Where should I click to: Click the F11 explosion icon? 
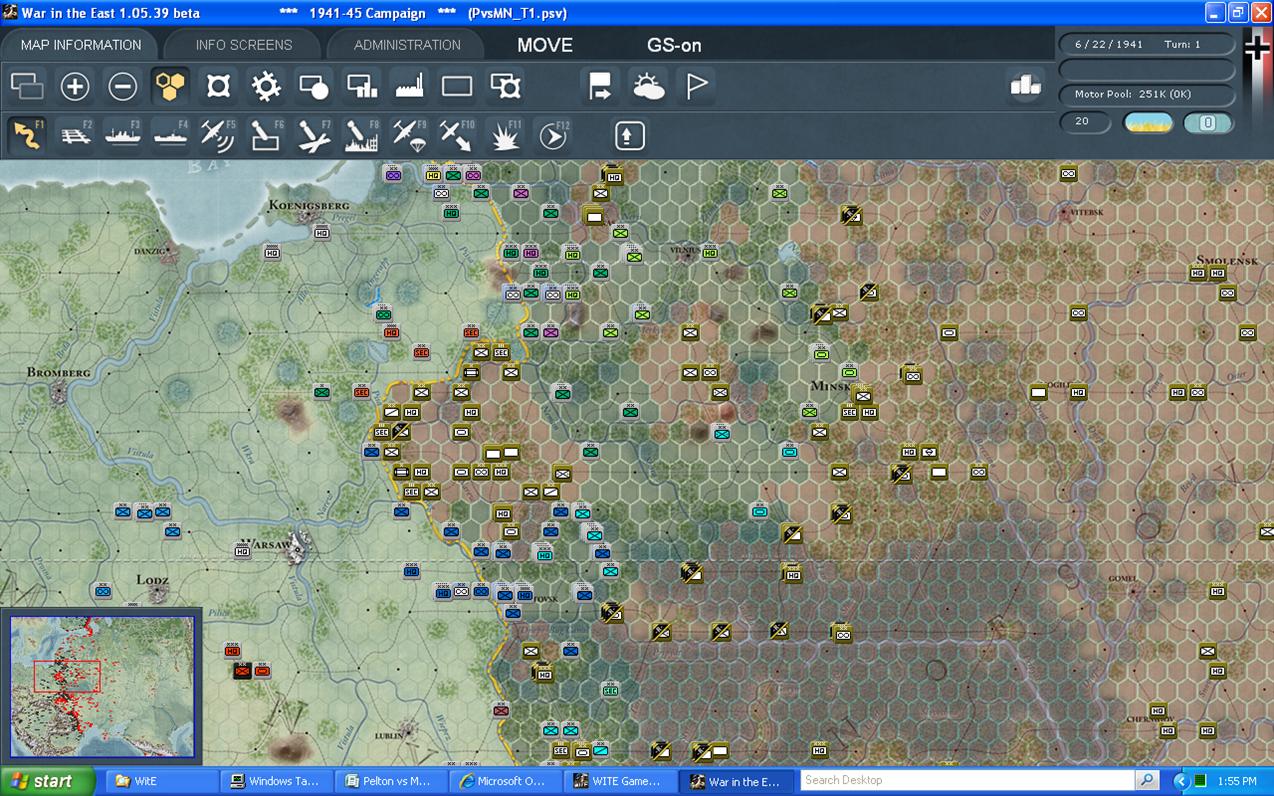(x=505, y=135)
